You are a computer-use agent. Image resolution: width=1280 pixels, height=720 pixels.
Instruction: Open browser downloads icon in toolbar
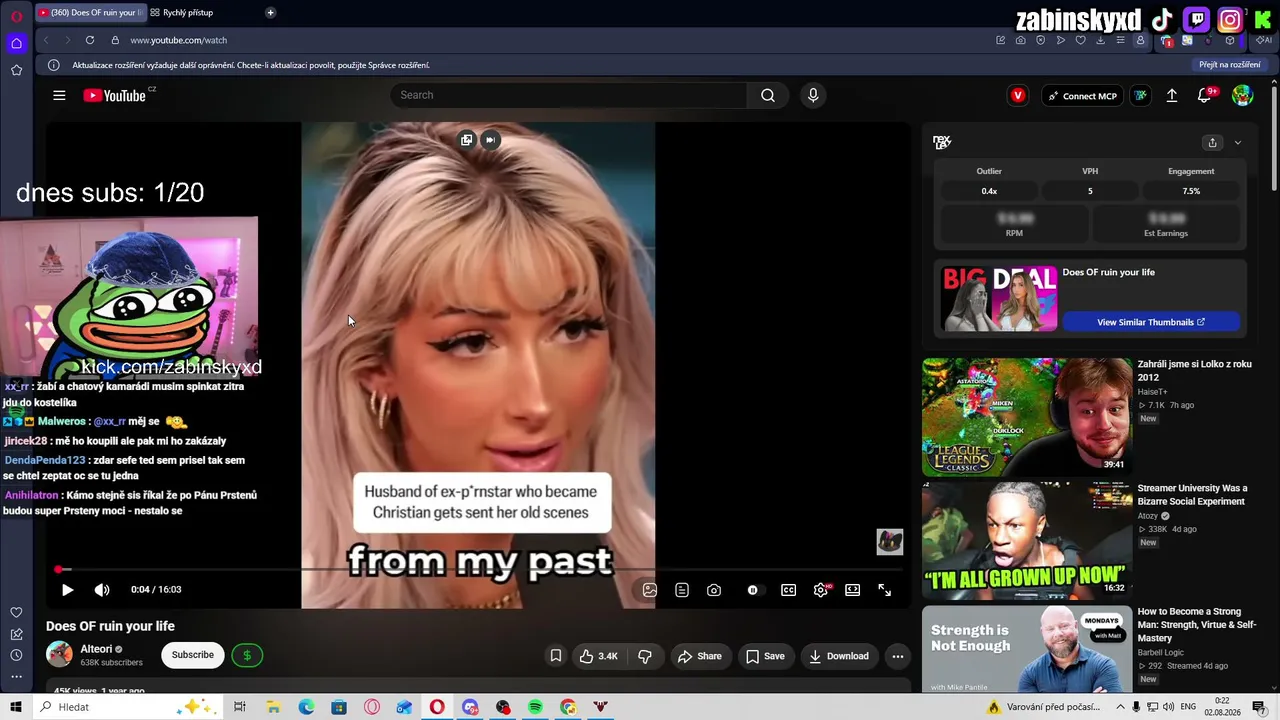coord(1100,40)
